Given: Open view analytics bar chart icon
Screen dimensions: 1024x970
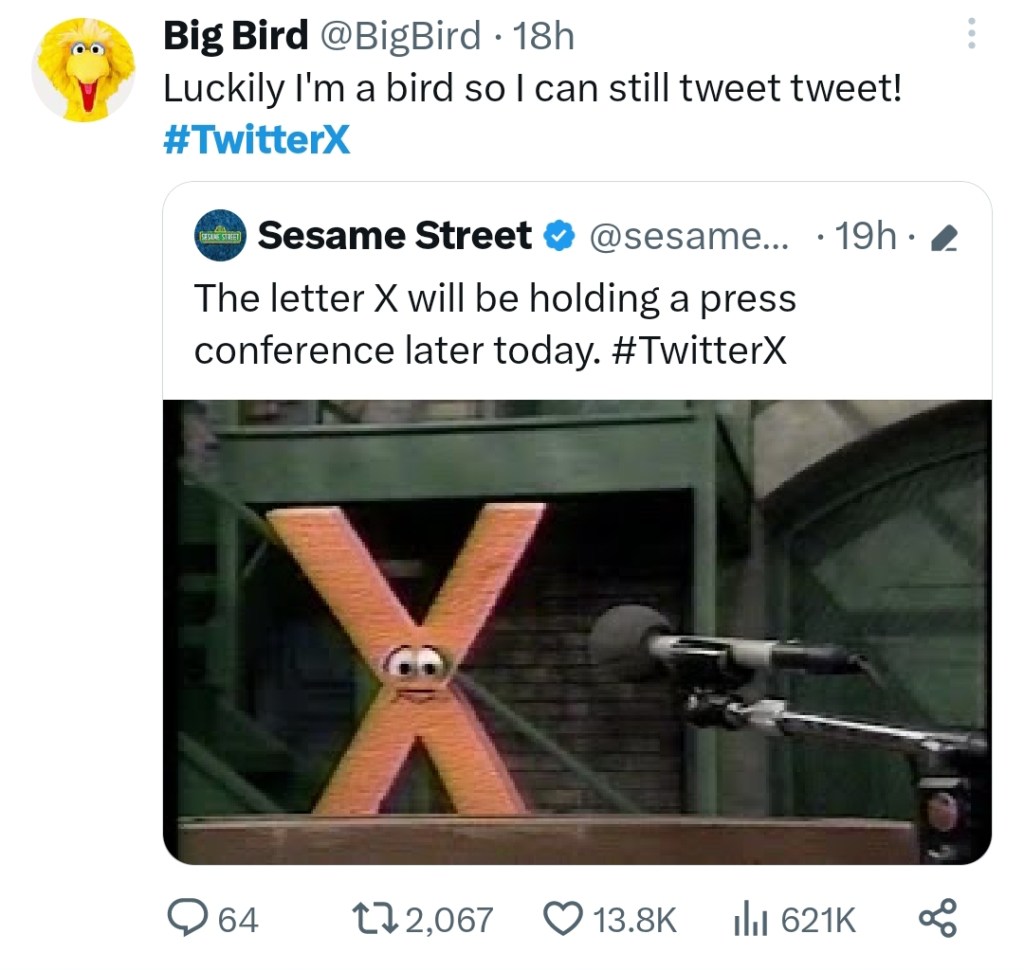Looking at the screenshot, I should point(750,918).
